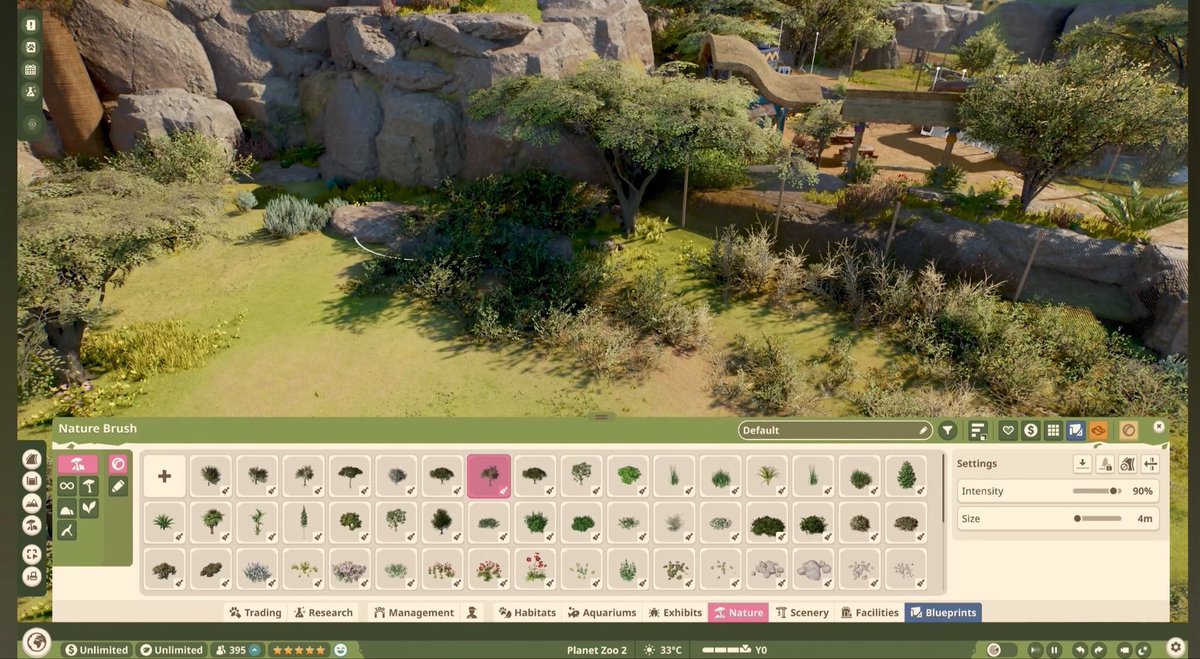Image resolution: width=1200 pixels, height=659 pixels.
Task: Open the filter funnel icon
Action: [948, 430]
